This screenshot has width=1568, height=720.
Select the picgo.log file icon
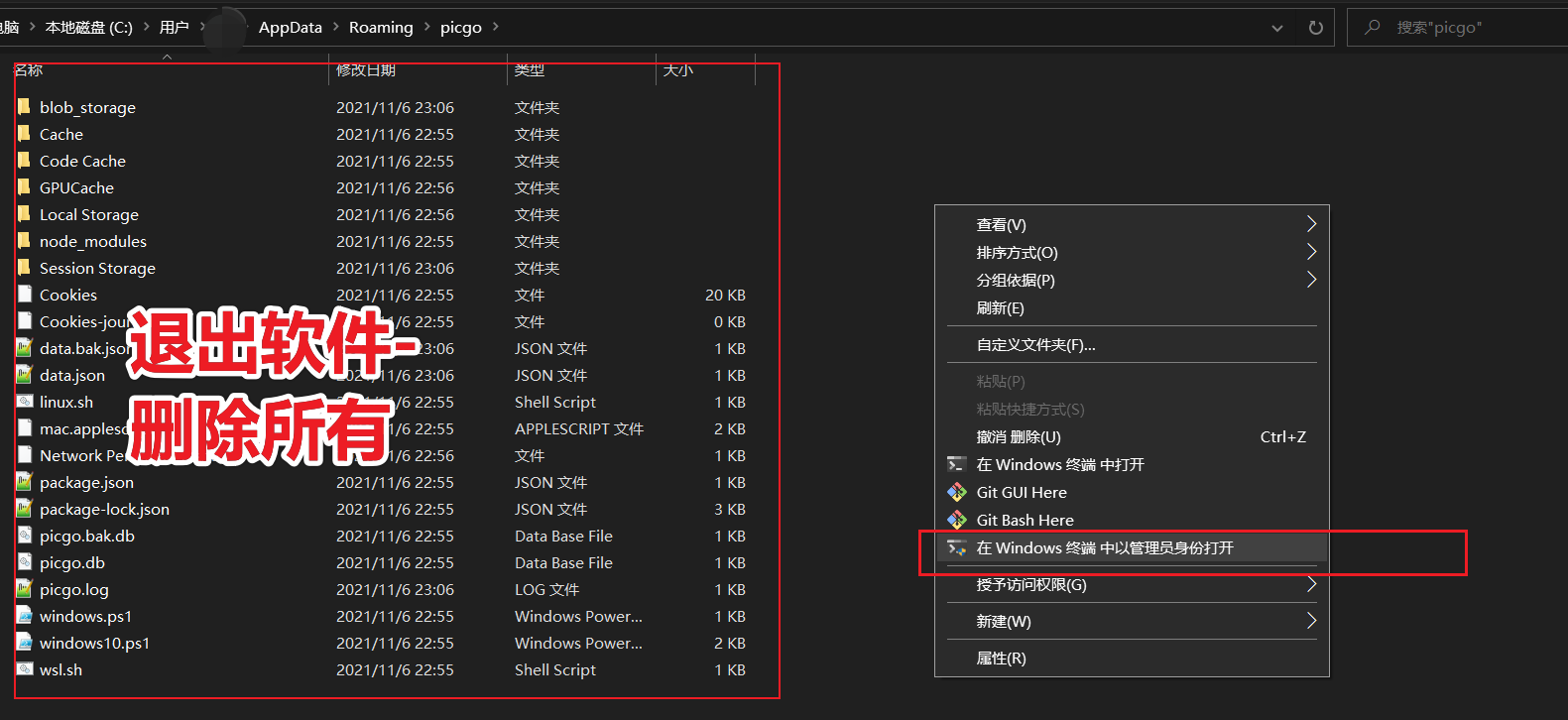pos(24,588)
